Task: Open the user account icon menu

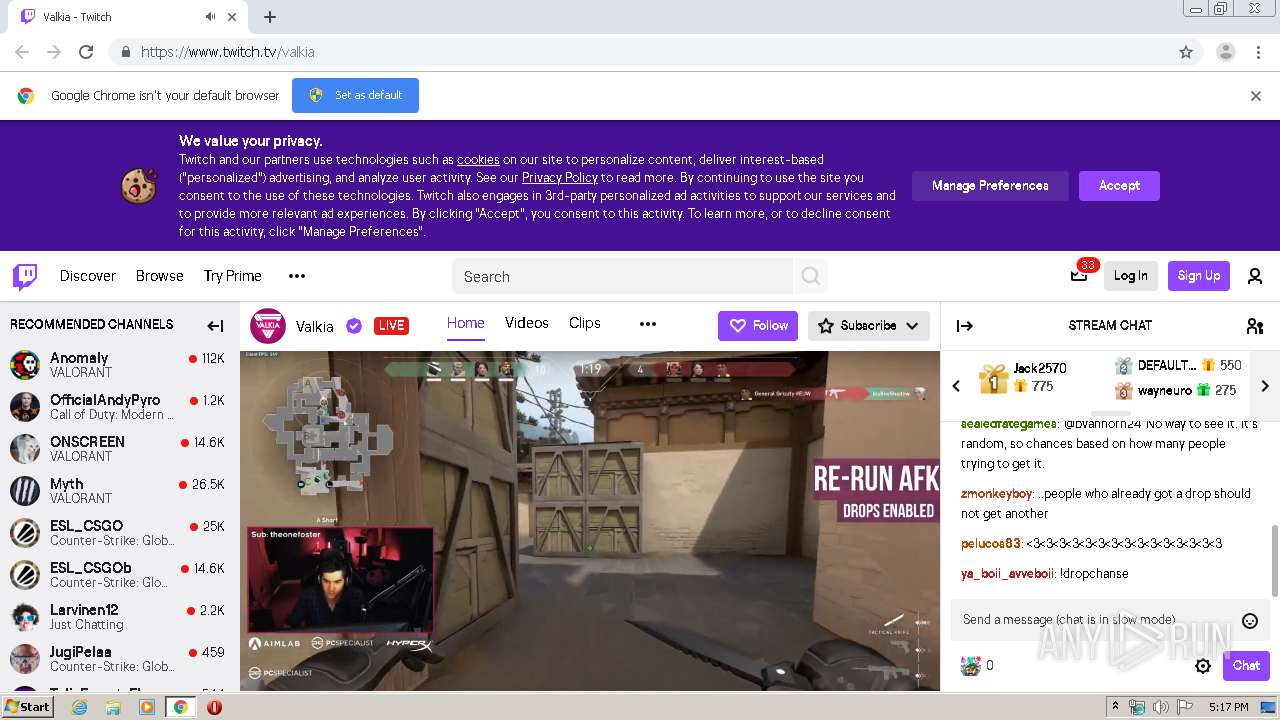Action: click(x=1255, y=276)
